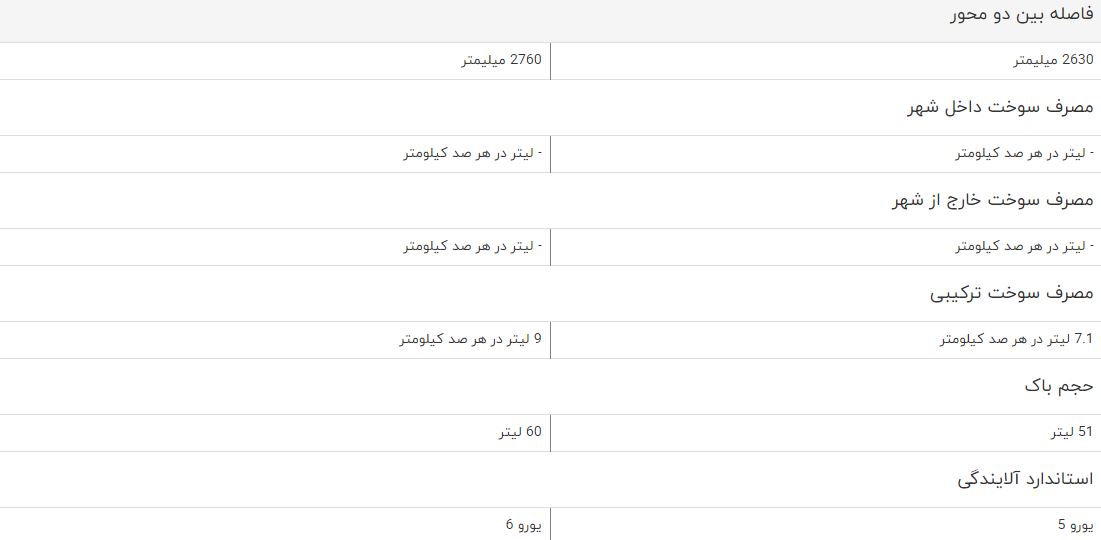
Task: Select the 9 لیتر در هر صد کیلومتر cell
Action: (471, 339)
